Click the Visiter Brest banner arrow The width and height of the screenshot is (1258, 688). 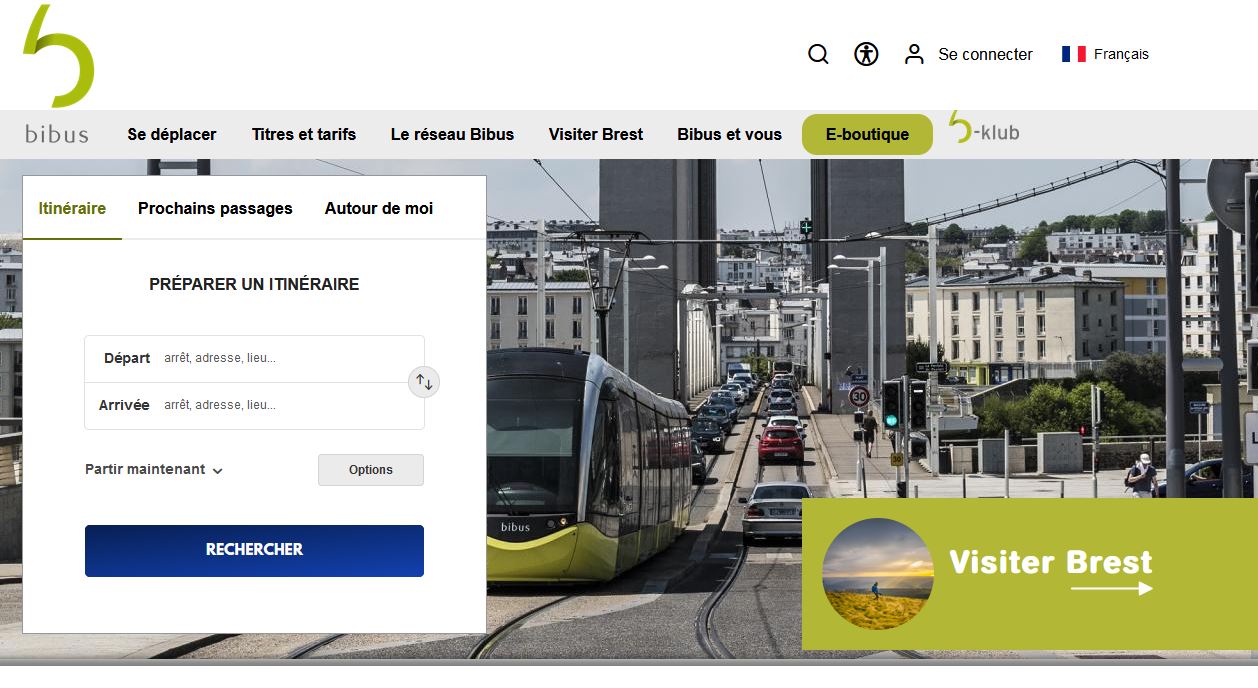pos(1111,589)
